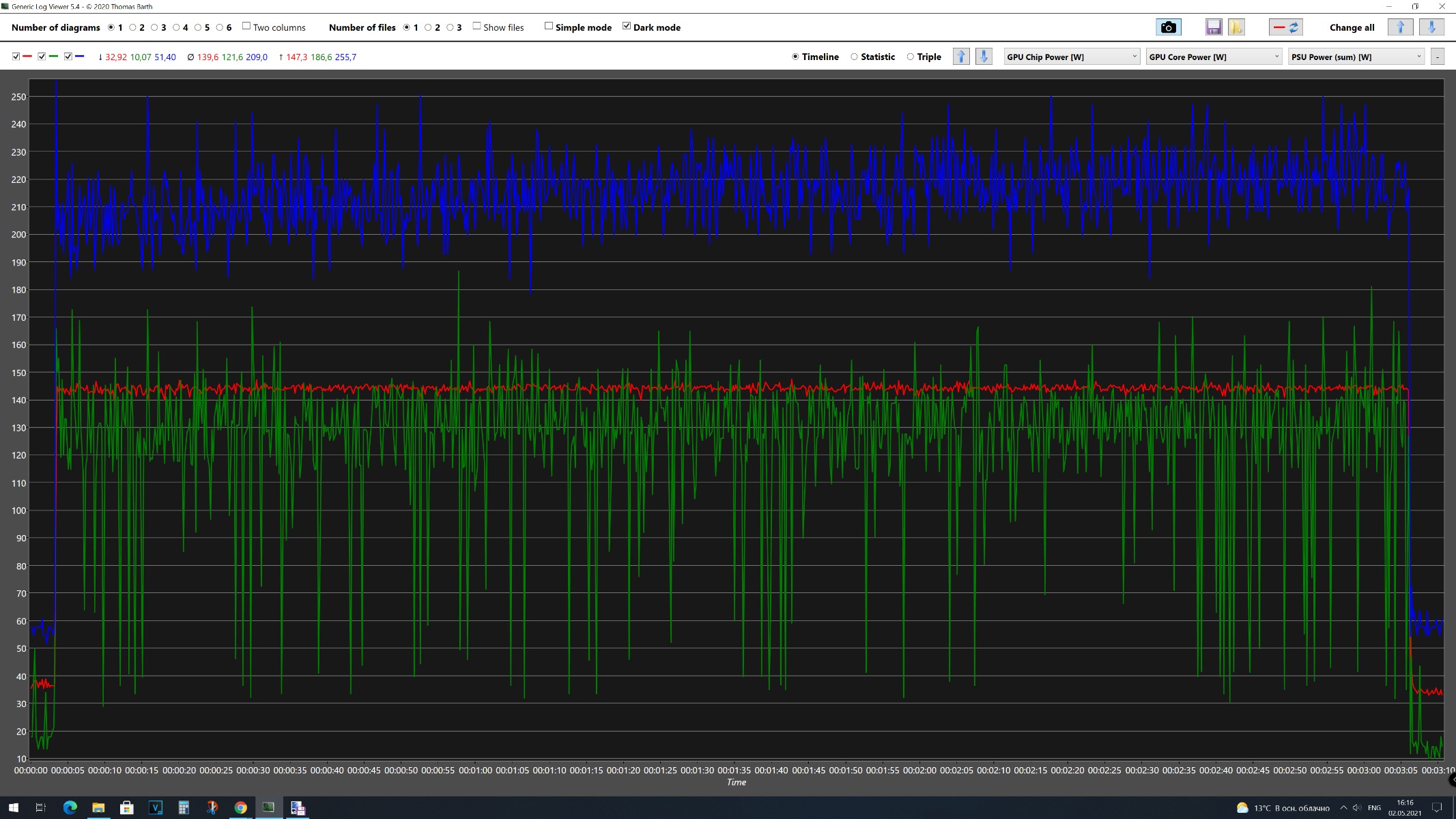Expand the GPU Chip Power [W] dropdown
This screenshot has width=1456, height=819.
(x=1072, y=57)
